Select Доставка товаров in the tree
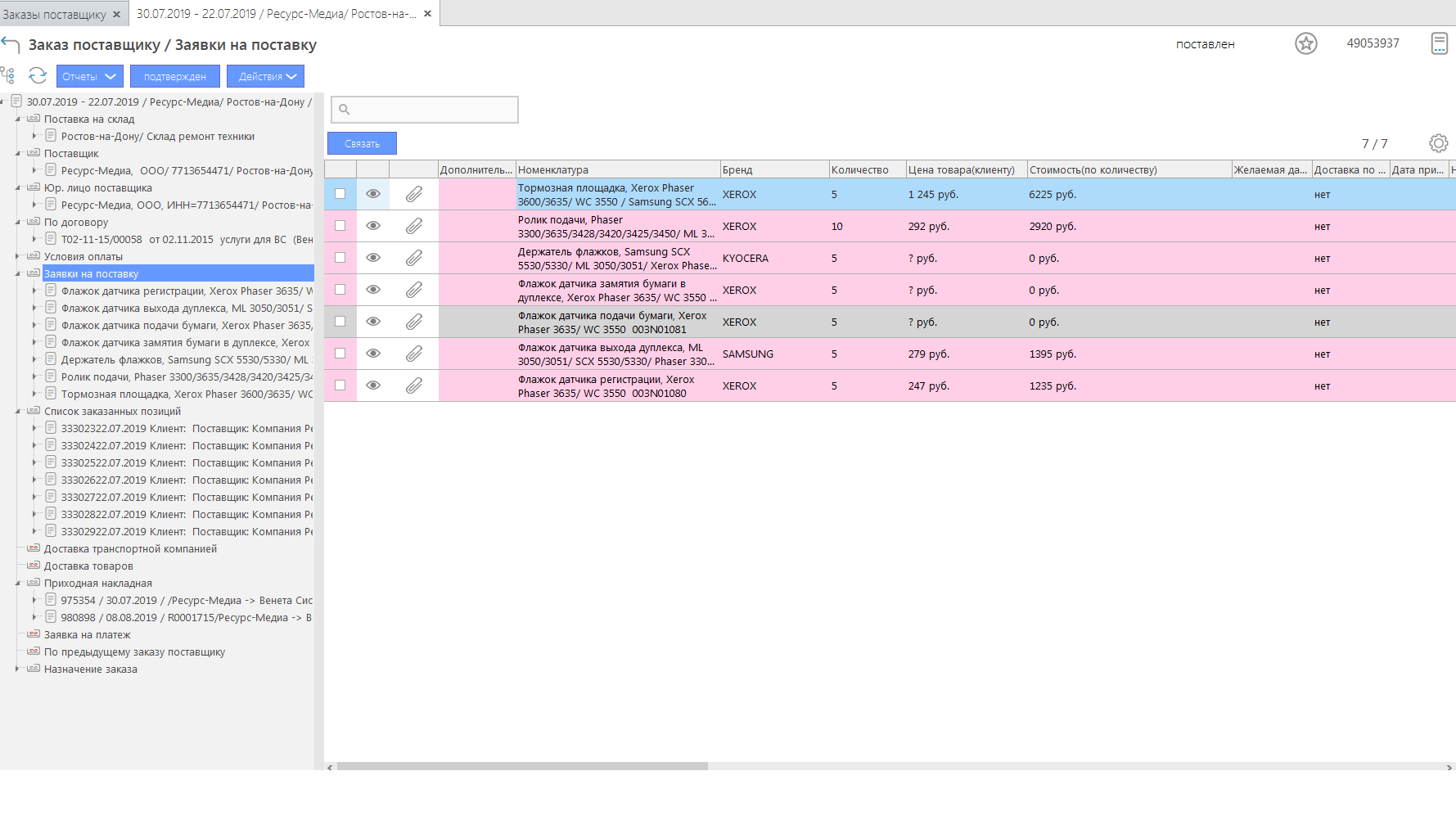 point(88,566)
